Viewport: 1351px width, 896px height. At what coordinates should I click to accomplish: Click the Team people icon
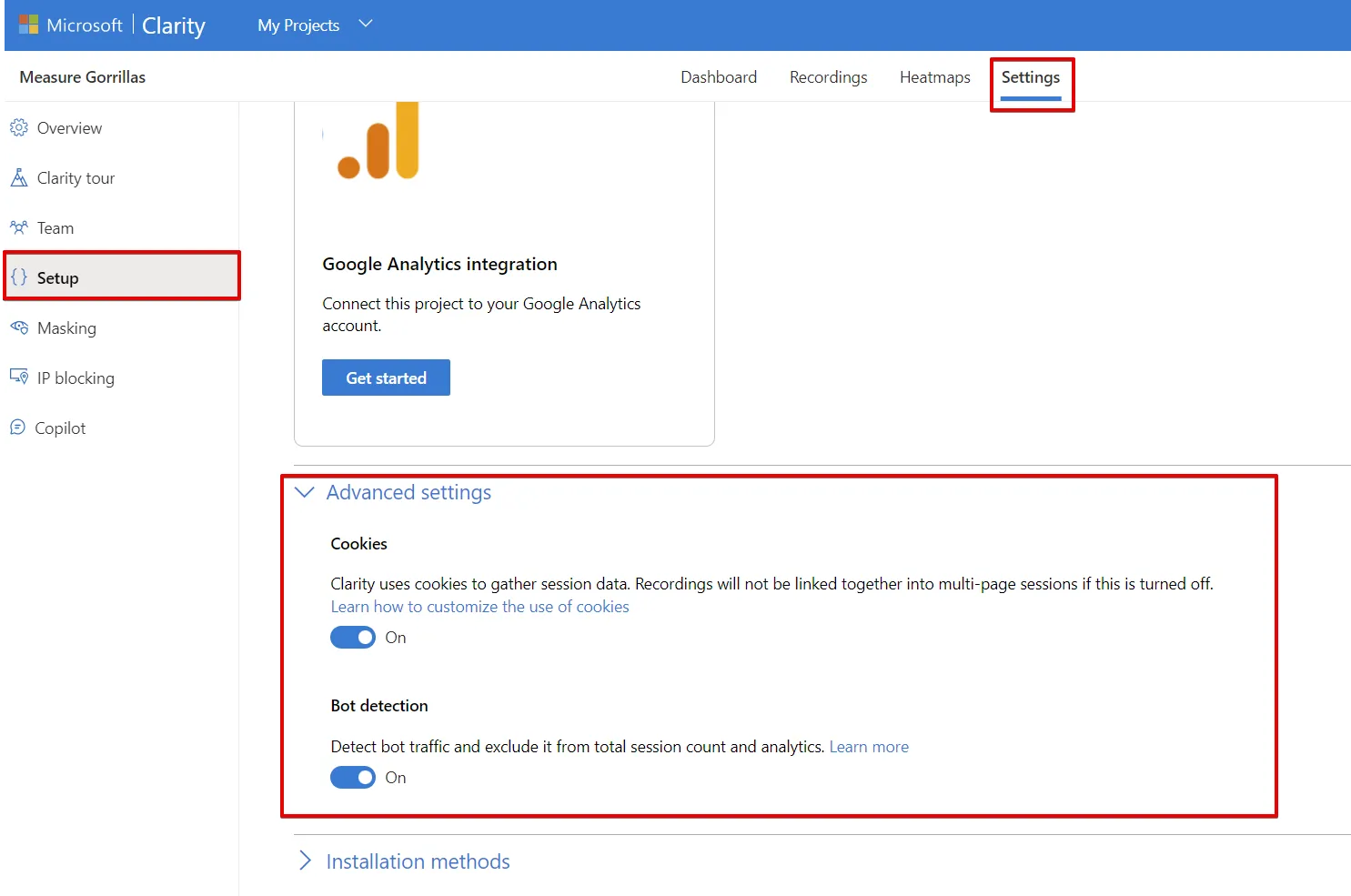19,228
